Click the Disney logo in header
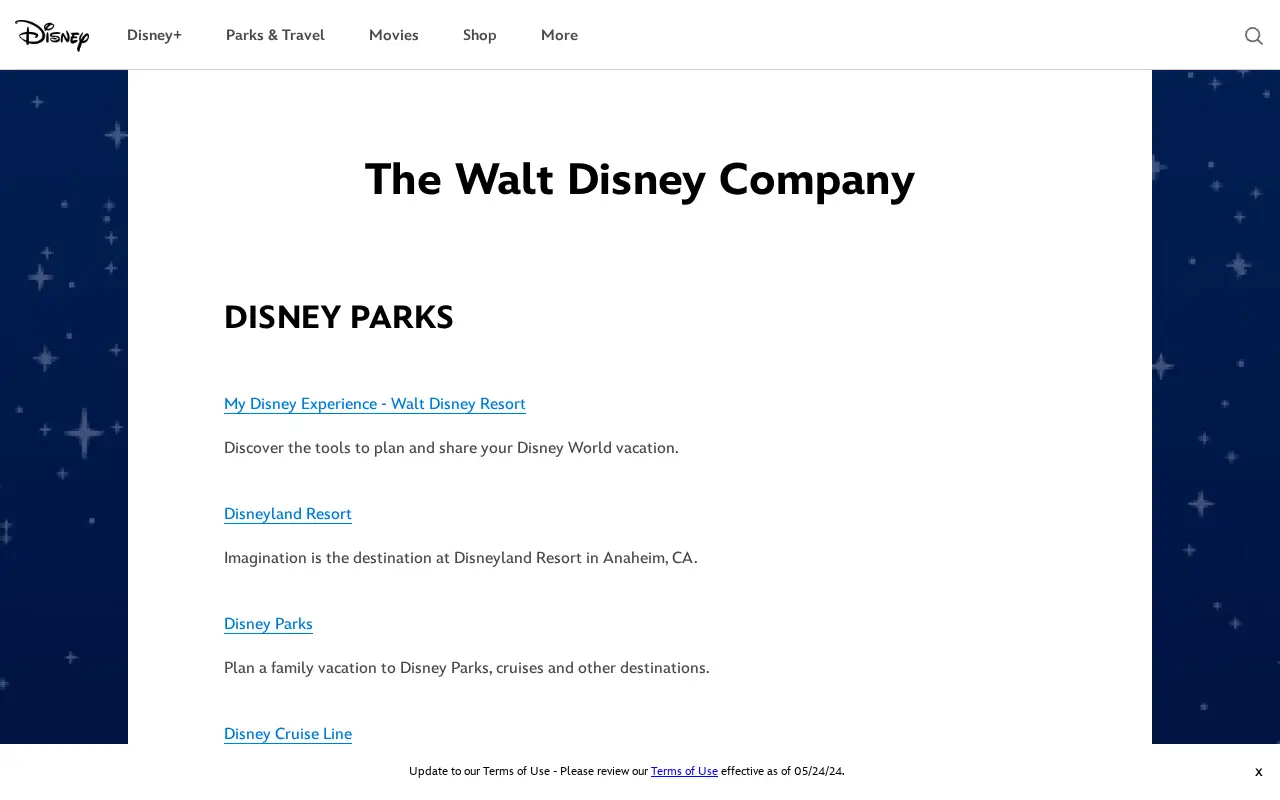Screen dimensions: 1280x800 (x=52, y=35)
